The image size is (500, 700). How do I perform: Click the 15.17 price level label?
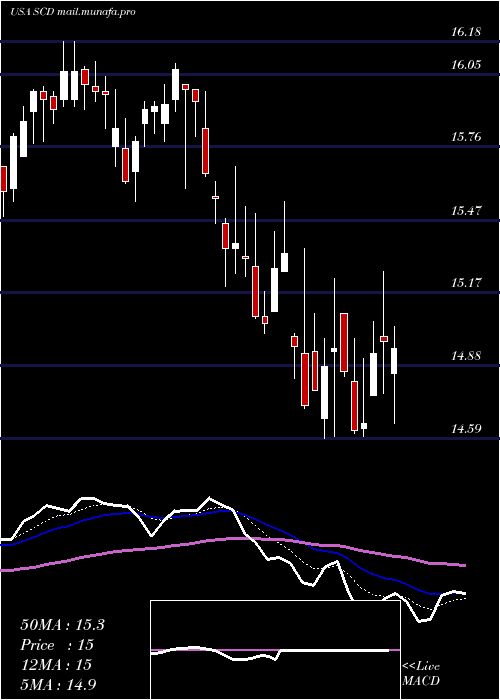tap(466, 283)
